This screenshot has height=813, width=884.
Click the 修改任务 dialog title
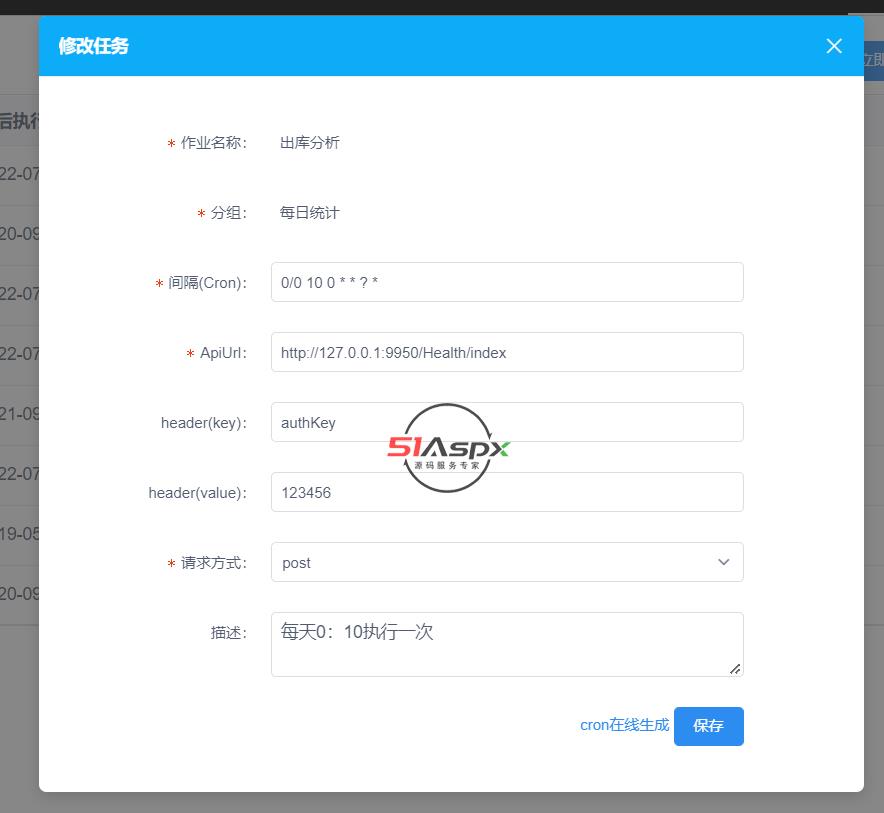(93, 46)
